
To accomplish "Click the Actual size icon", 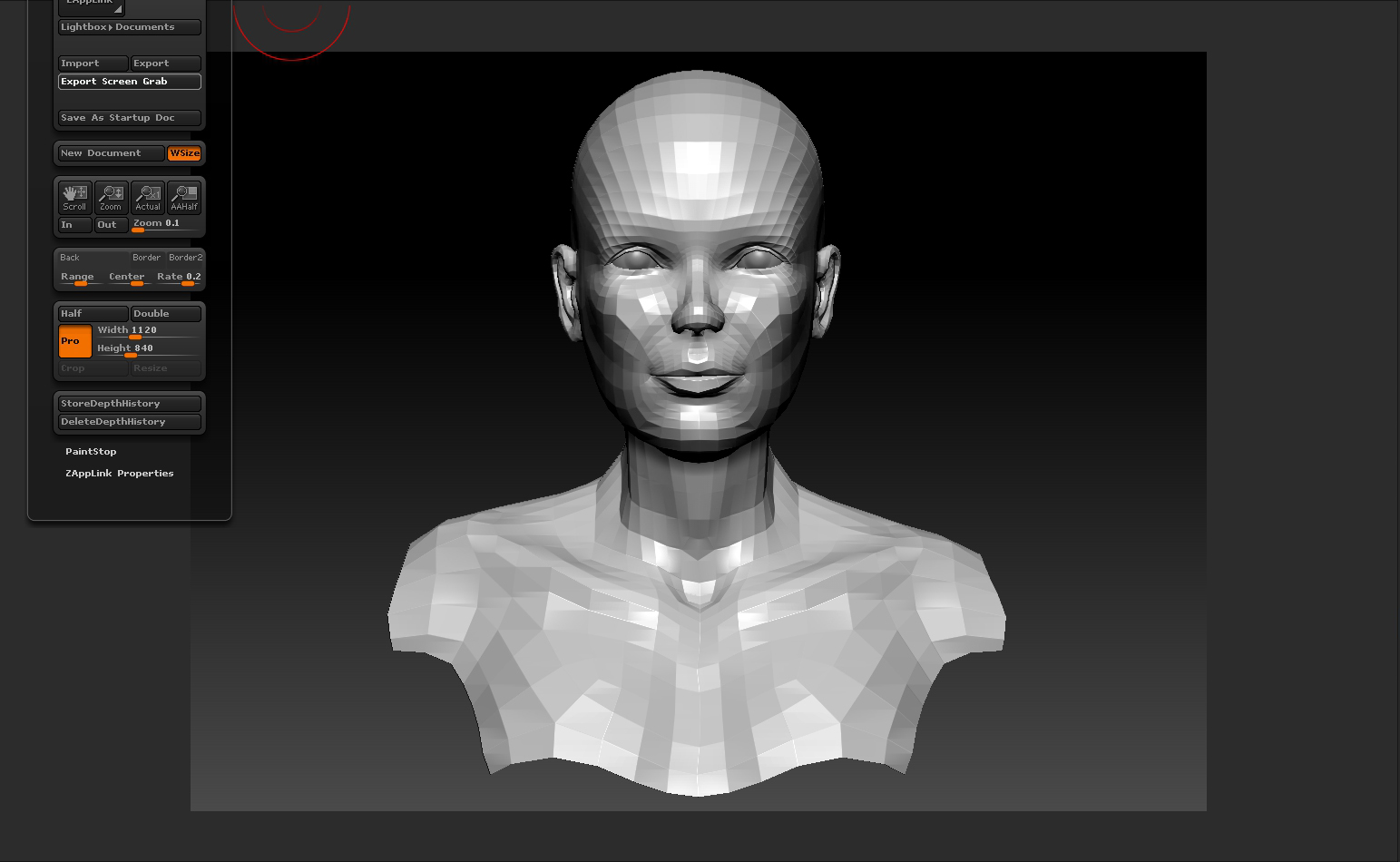I will 148,198.
